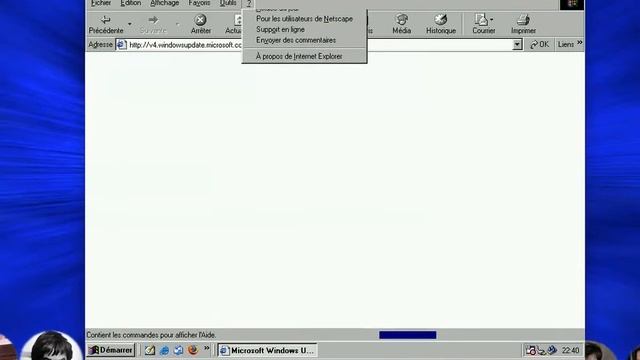Open the Courier mail button

(x=482, y=24)
